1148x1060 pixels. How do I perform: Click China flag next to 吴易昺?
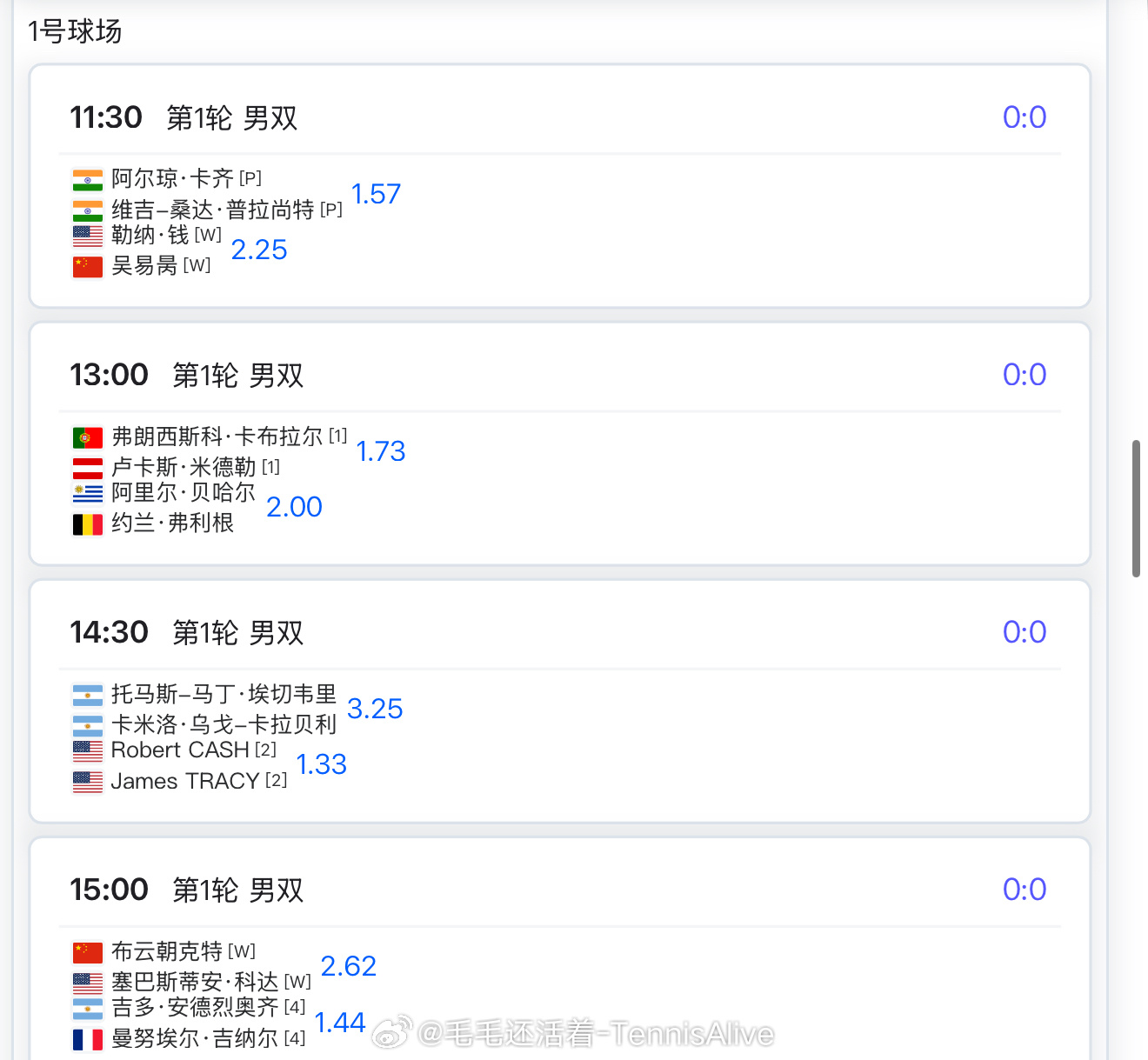[88, 266]
